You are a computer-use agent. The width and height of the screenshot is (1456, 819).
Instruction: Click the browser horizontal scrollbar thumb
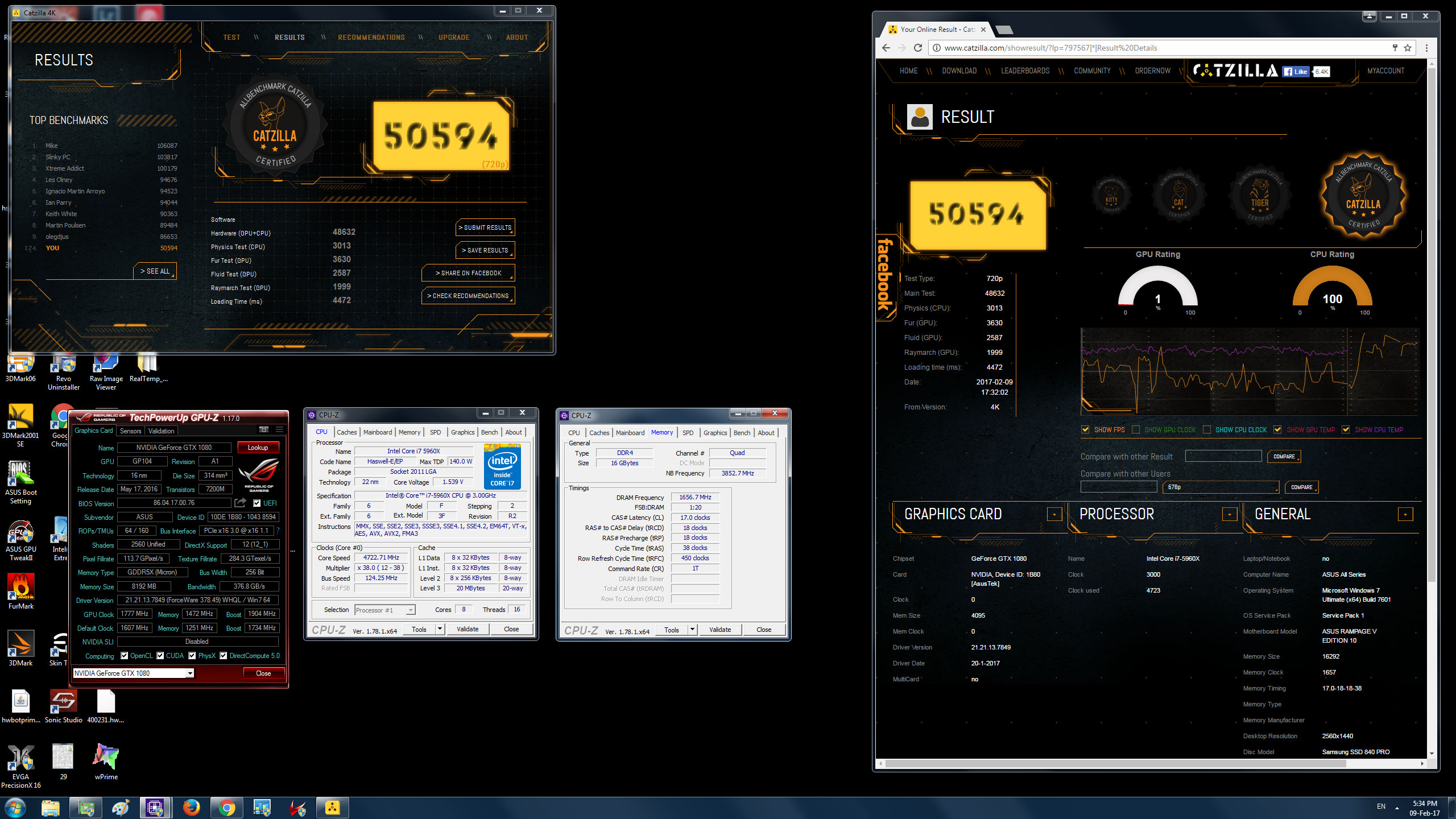tap(1115, 764)
